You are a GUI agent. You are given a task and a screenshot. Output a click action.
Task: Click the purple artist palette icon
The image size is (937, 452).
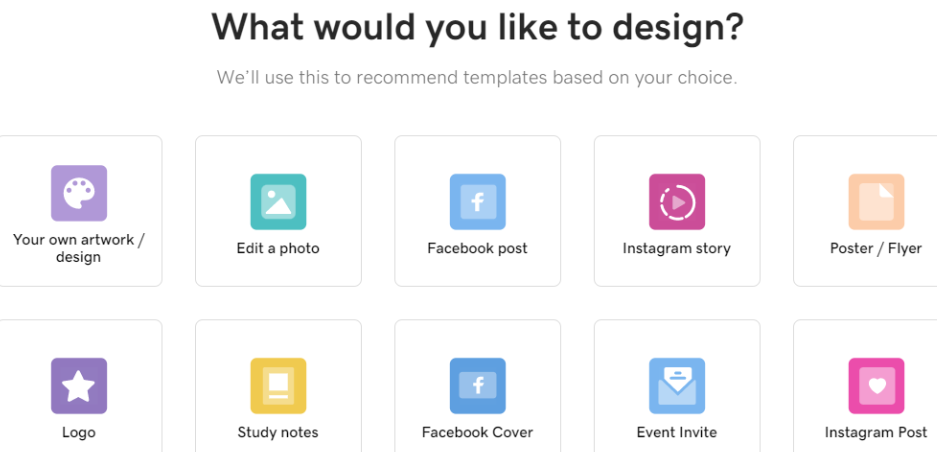[79, 193]
